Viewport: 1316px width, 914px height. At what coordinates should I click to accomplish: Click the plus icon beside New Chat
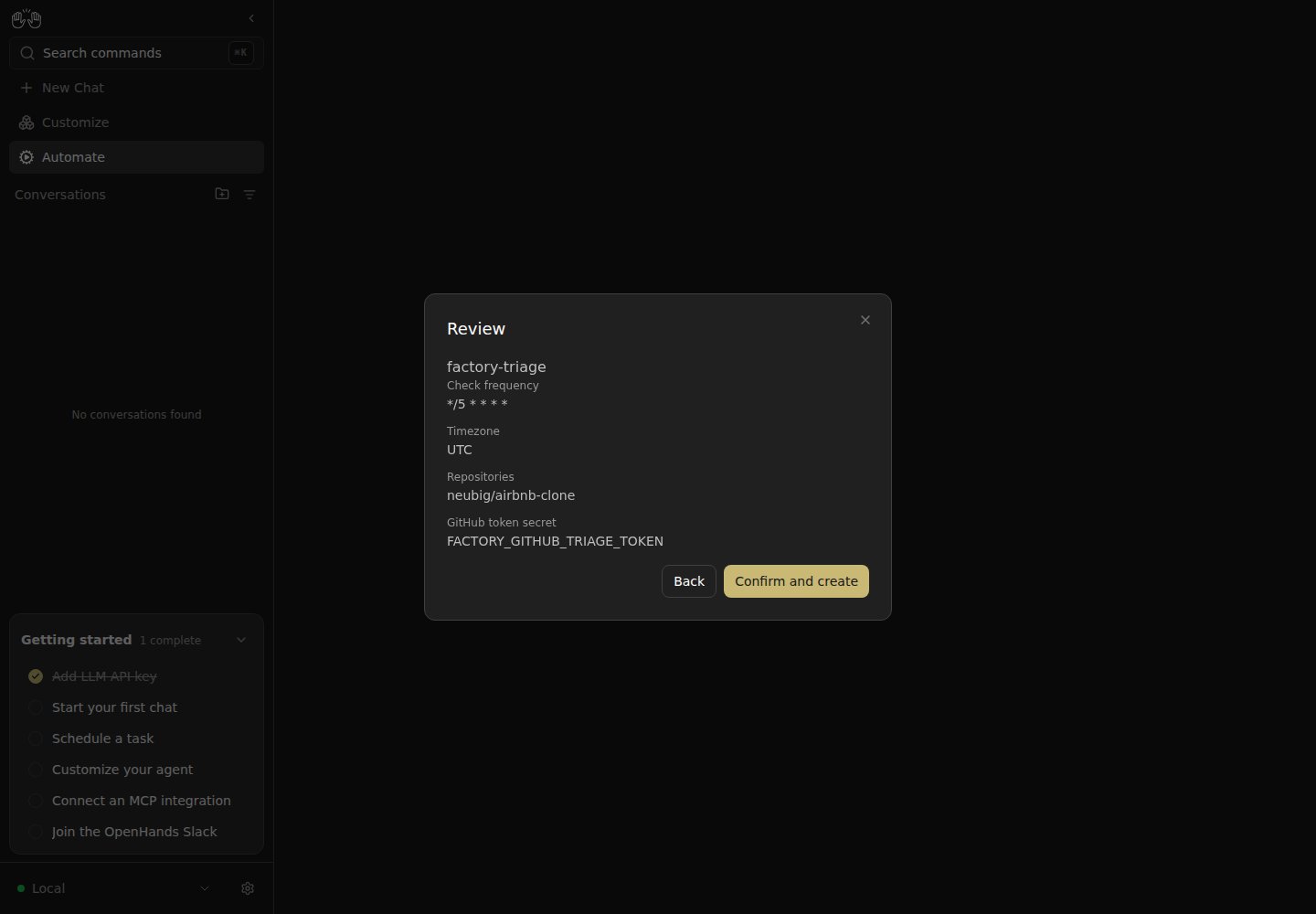pos(27,88)
